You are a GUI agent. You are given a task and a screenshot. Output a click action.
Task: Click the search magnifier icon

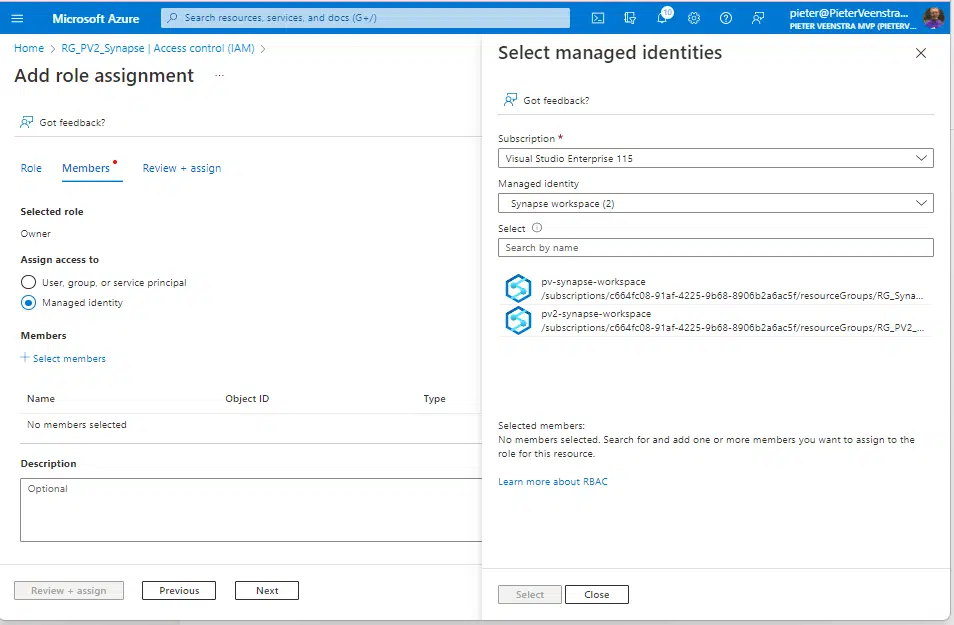click(x=172, y=18)
